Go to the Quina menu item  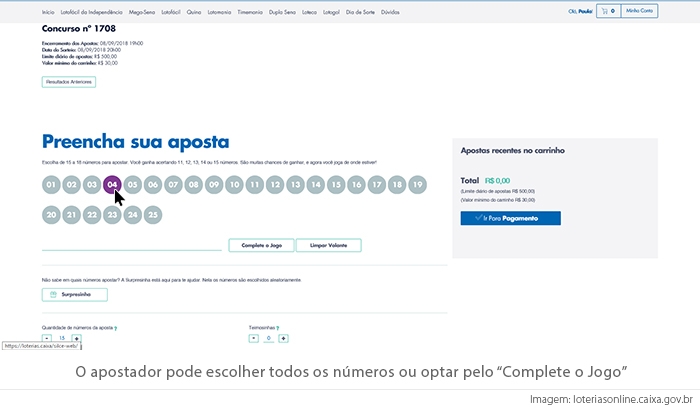click(193, 12)
